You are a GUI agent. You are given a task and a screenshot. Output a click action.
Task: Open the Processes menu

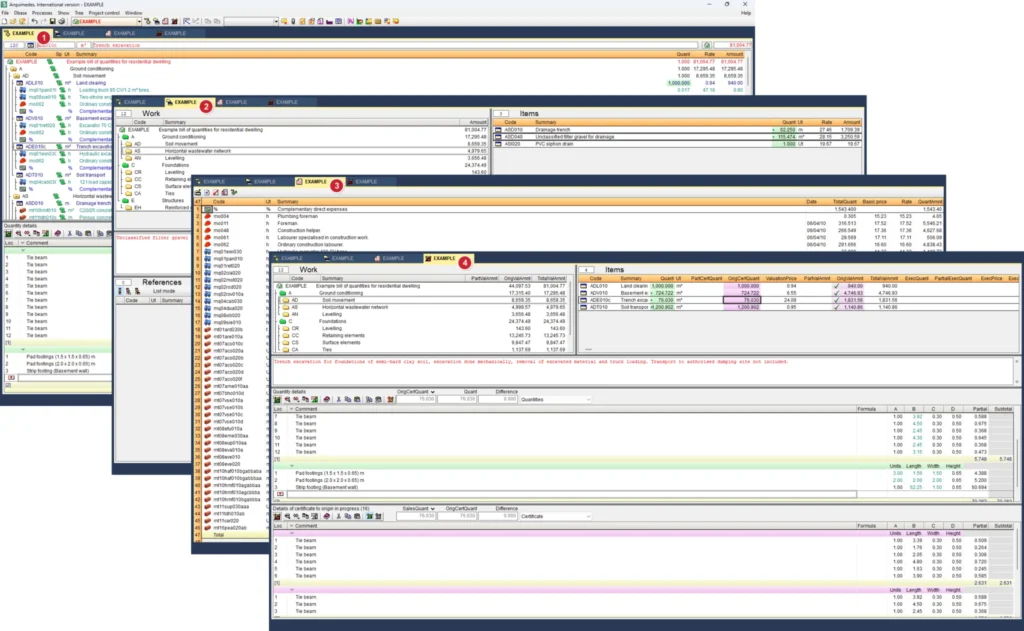coord(42,13)
